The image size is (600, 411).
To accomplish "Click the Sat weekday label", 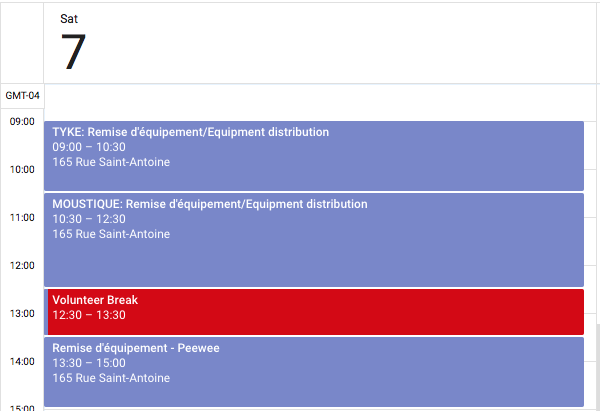I will pos(69,19).
